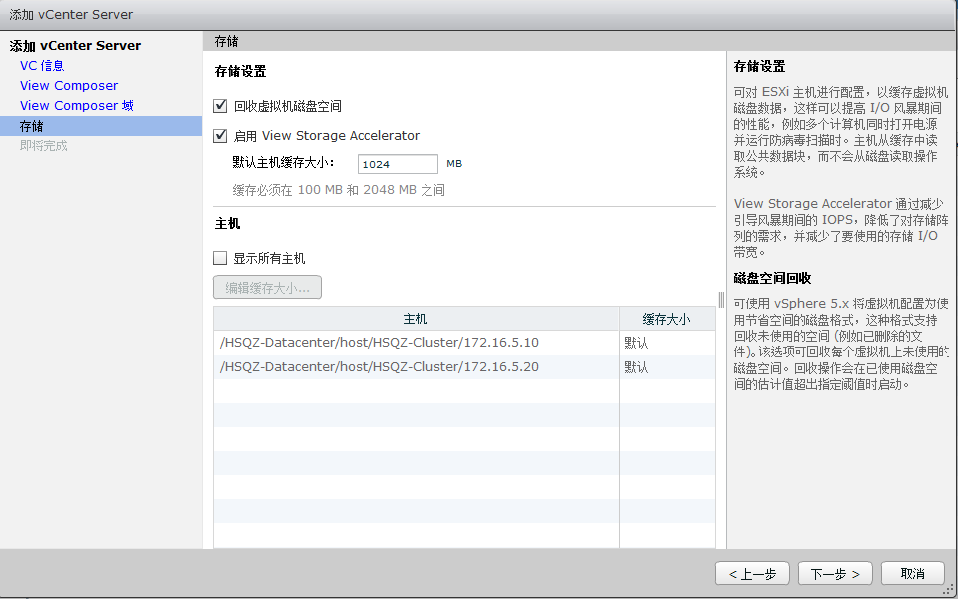
Task: Click 编辑缓存大小 button
Action: pos(268,288)
